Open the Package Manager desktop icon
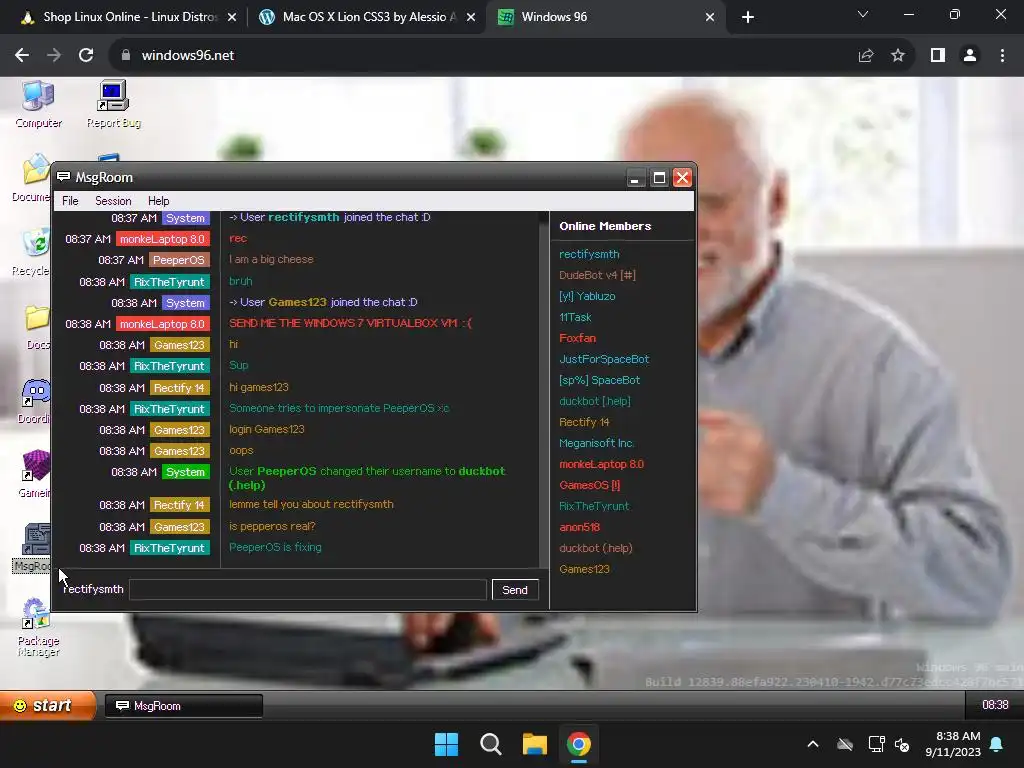This screenshot has height=768, width=1024. 38,627
